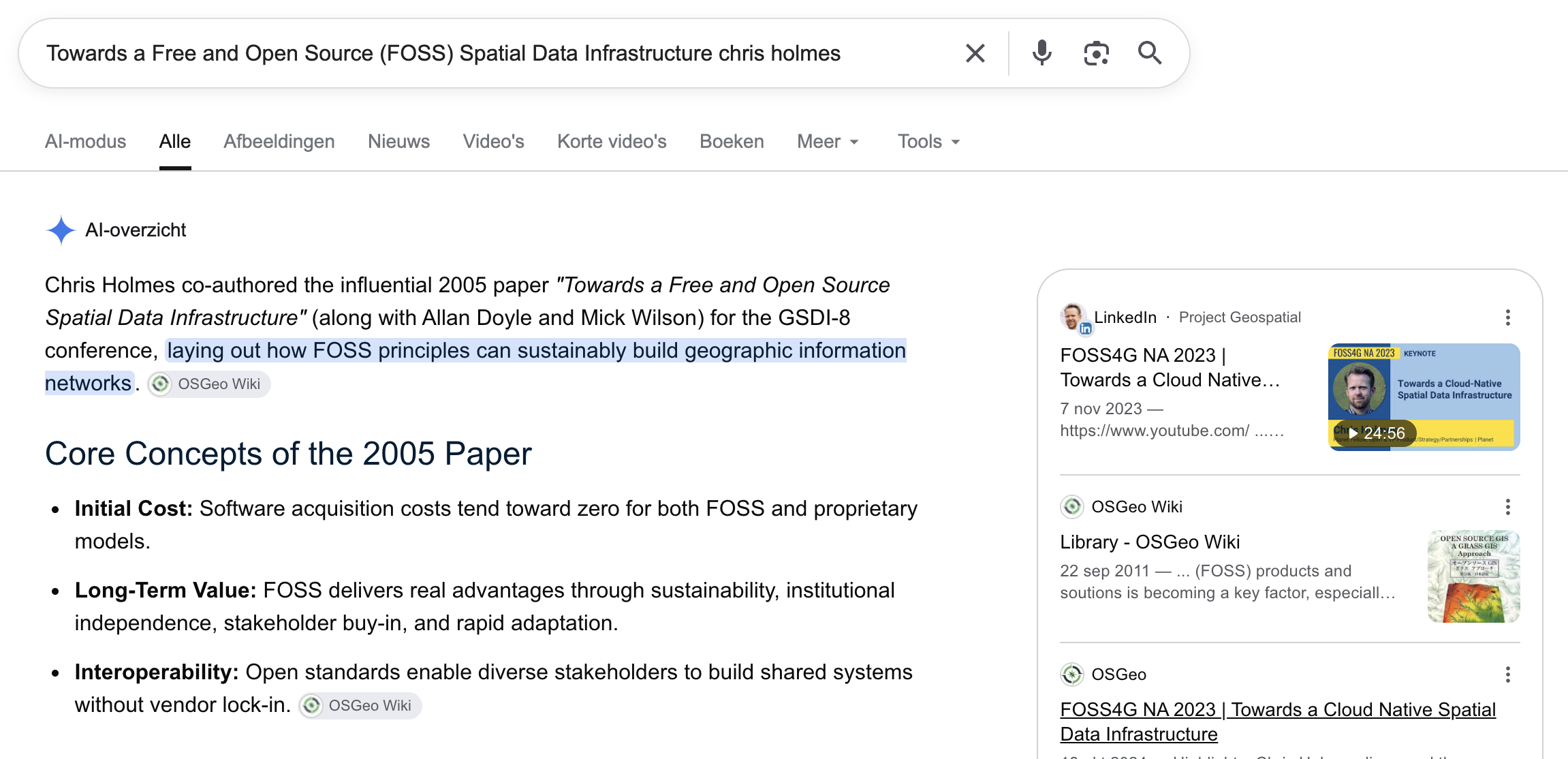This screenshot has width=1568, height=759.
Task: Switch to Afbeeldingen tab
Action: coord(279,142)
